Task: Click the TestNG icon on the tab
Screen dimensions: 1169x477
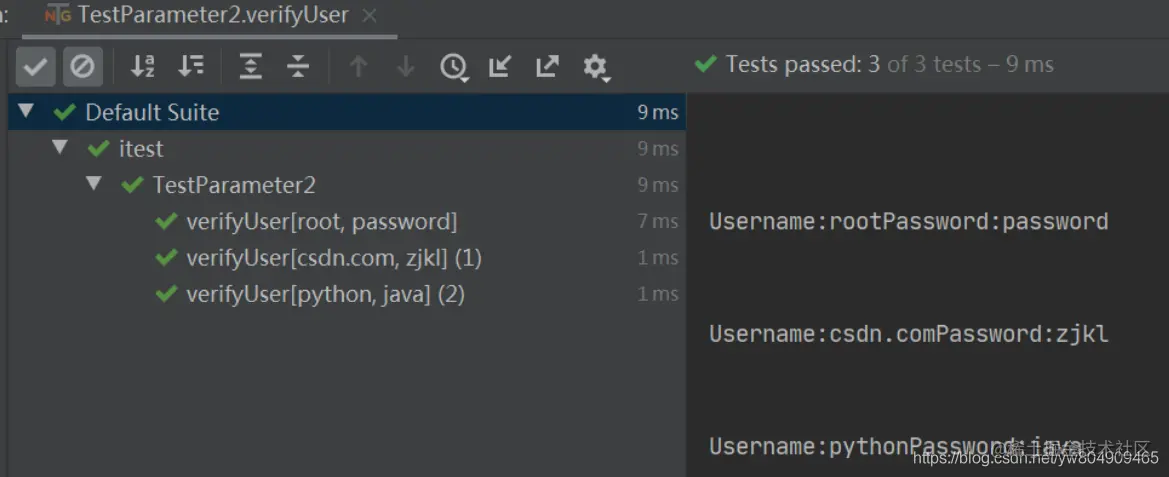Action: pyautogui.click(x=57, y=15)
